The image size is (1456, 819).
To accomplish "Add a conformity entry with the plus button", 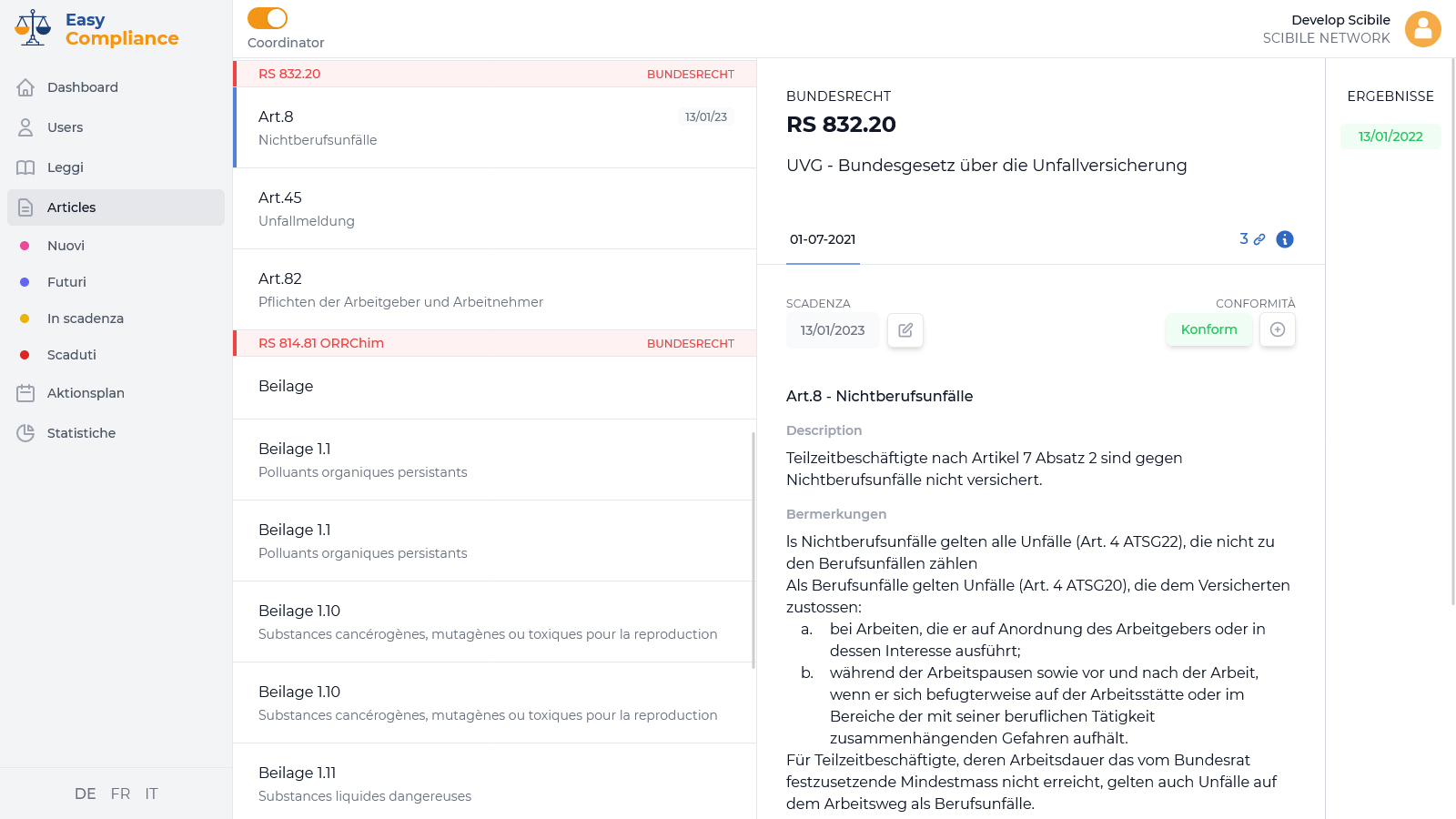I will coord(1278,330).
